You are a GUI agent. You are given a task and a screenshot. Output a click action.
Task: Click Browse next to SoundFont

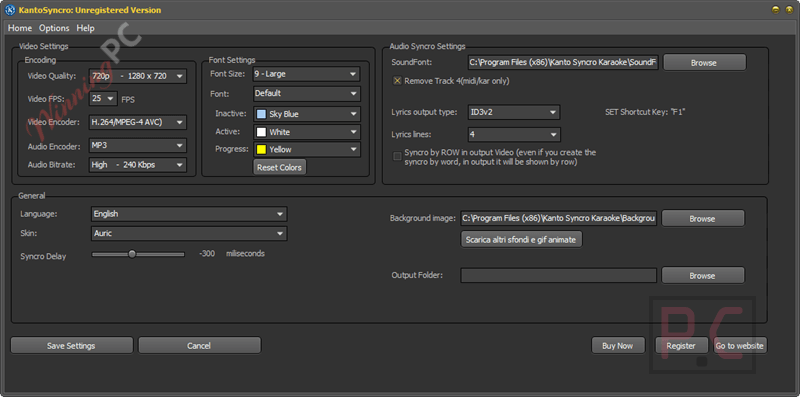pyautogui.click(x=704, y=63)
